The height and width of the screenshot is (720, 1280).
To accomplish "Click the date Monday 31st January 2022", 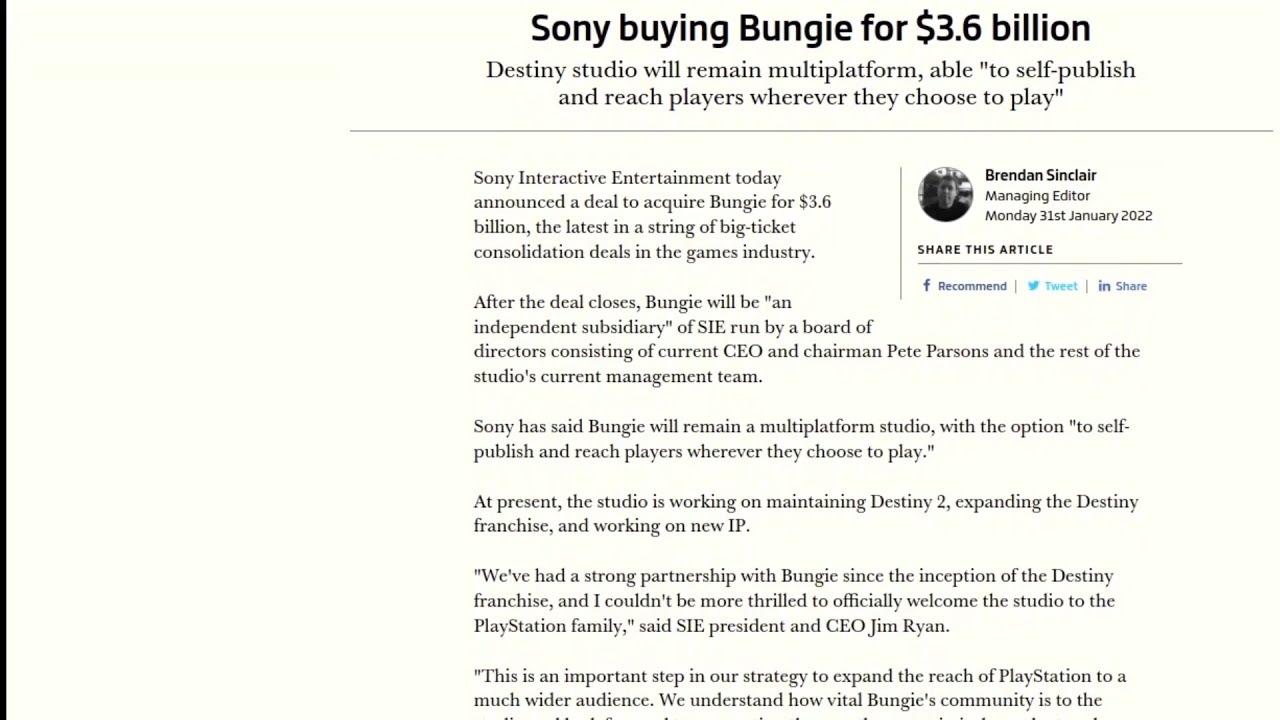I will click(x=1068, y=216).
